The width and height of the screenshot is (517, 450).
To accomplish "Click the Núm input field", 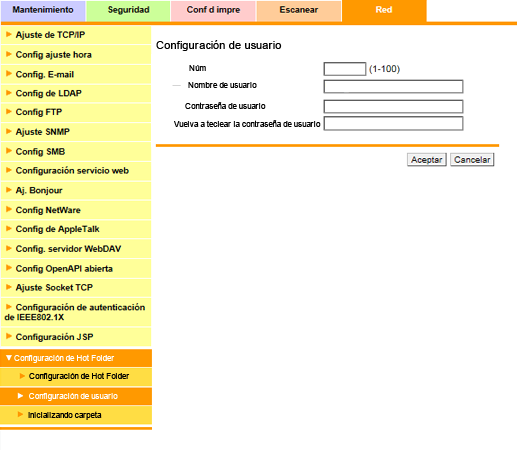I will (x=345, y=69).
